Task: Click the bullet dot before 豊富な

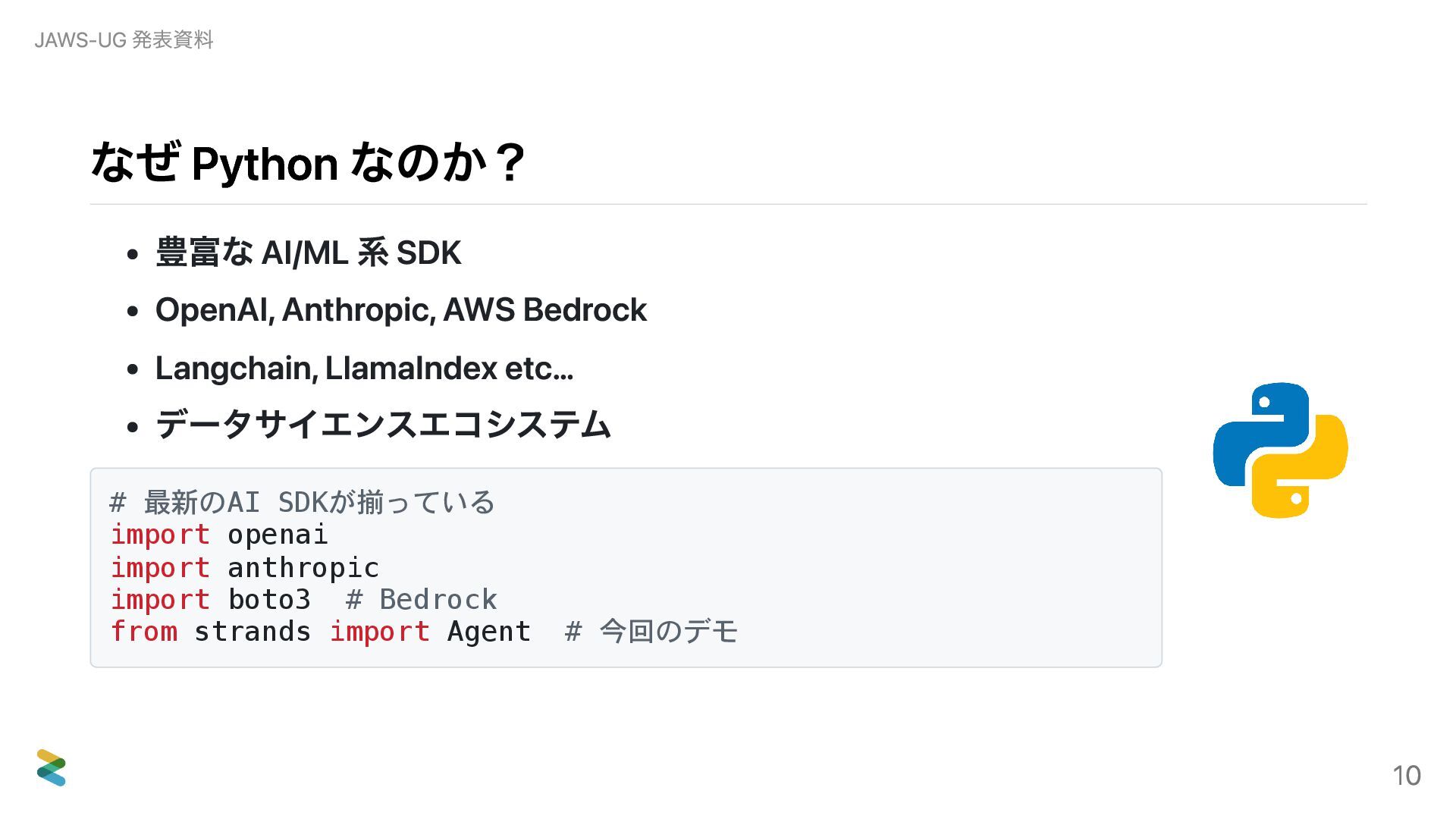Action: (x=133, y=255)
